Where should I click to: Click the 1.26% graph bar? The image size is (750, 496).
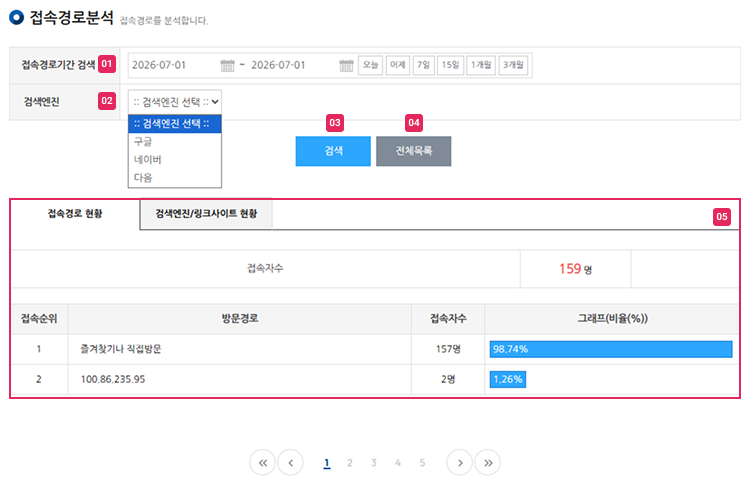(x=508, y=379)
